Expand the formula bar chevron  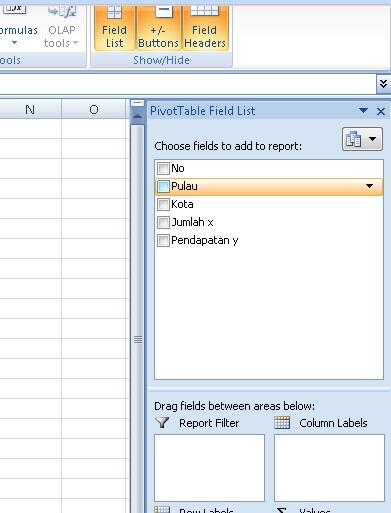(x=383, y=84)
